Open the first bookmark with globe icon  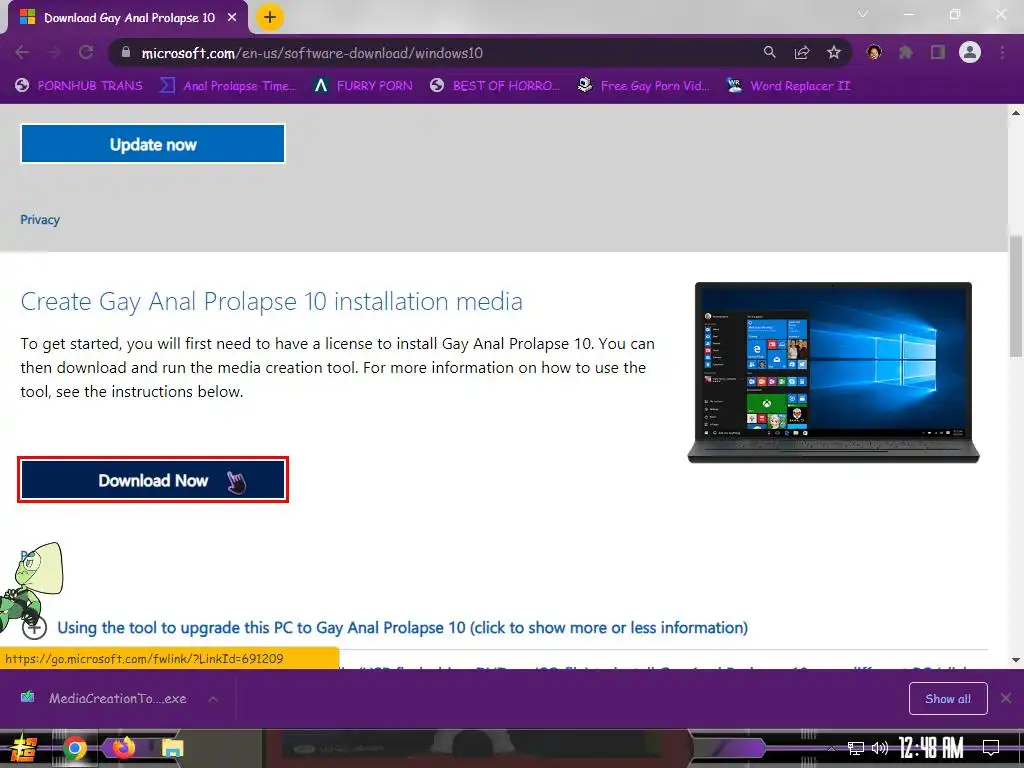coord(78,86)
